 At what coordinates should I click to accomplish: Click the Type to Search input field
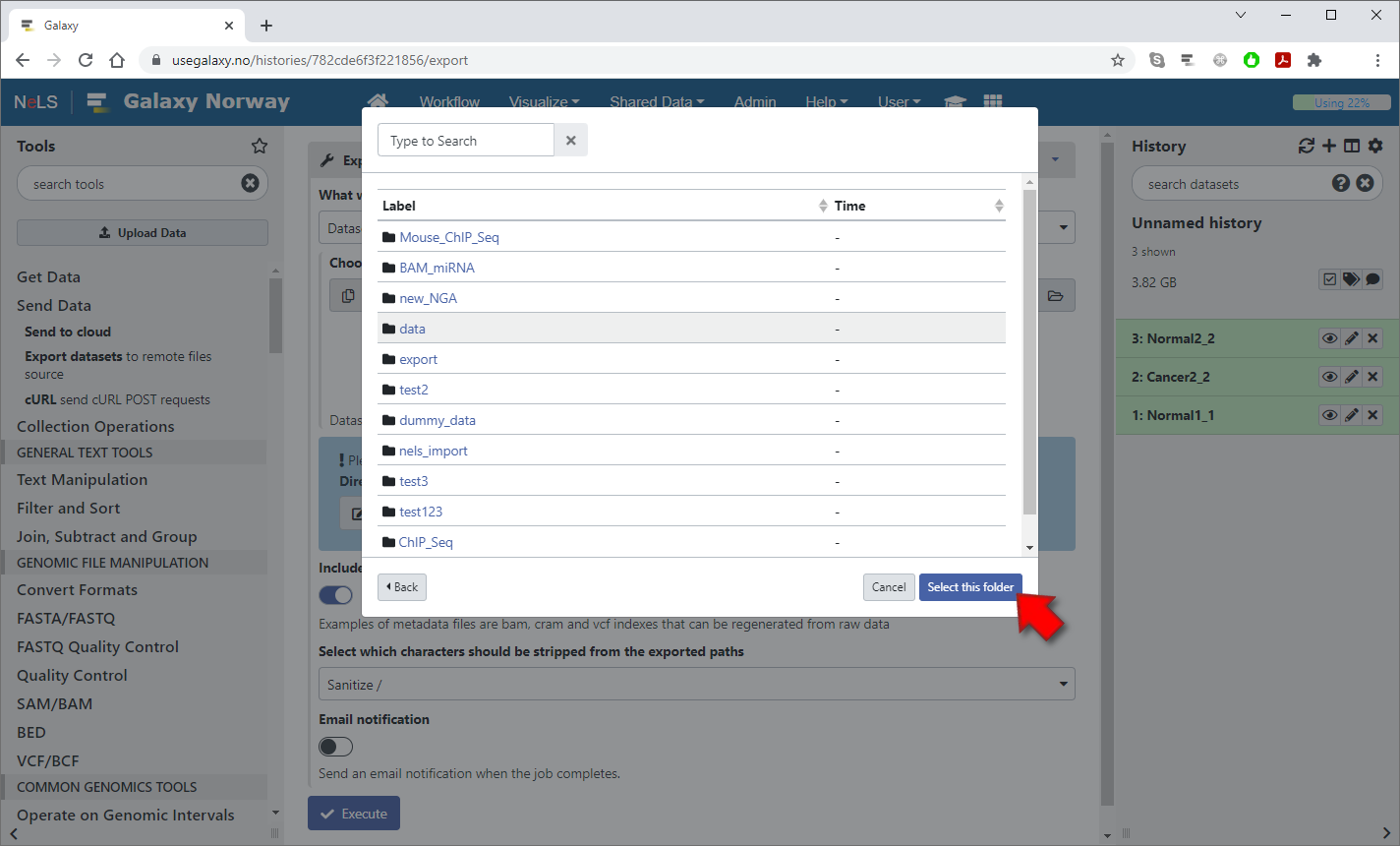(466, 141)
